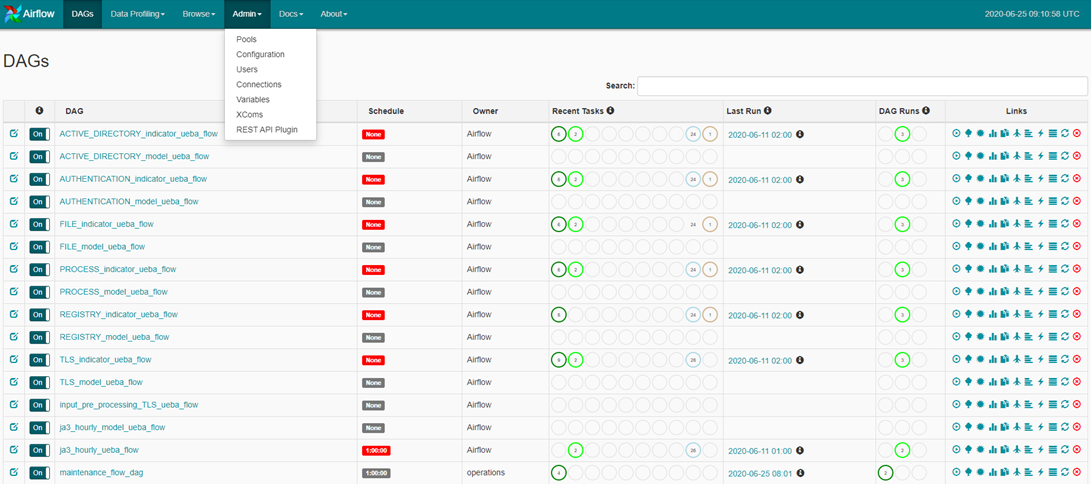Screen dimensions: 1091x484
Task: Pause the FILE_model_ueba_flow DAG toggle
Action: tap(39, 247)
